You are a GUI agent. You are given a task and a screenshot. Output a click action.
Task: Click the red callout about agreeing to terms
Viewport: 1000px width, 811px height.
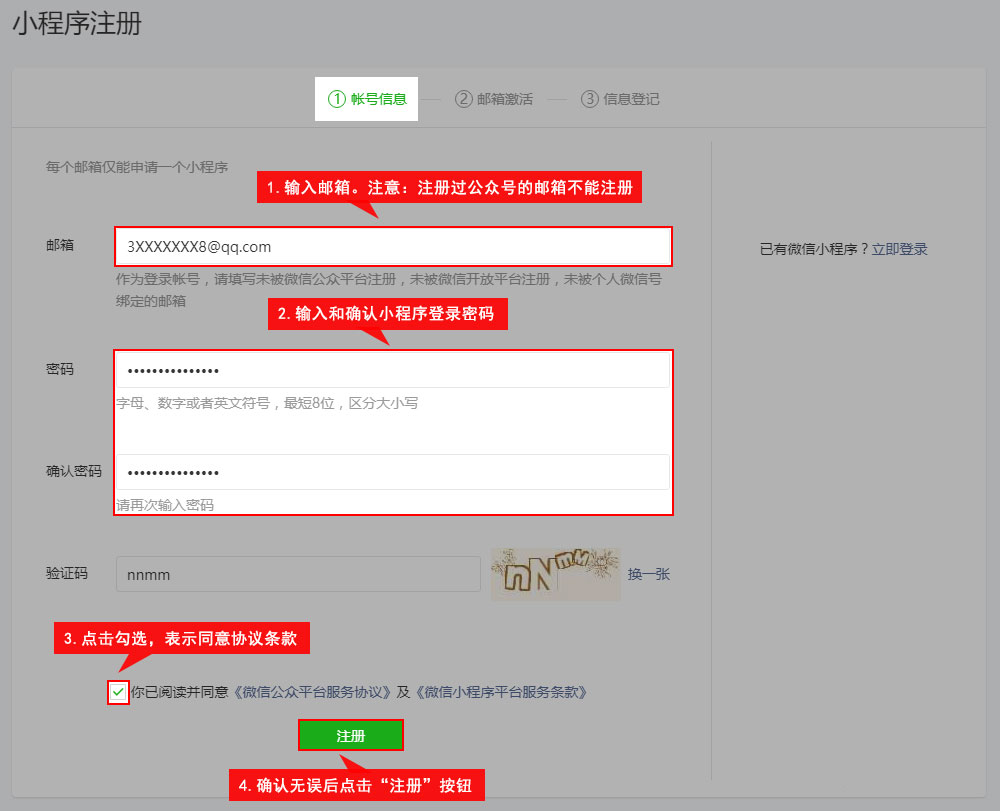[x=181, y=638]
